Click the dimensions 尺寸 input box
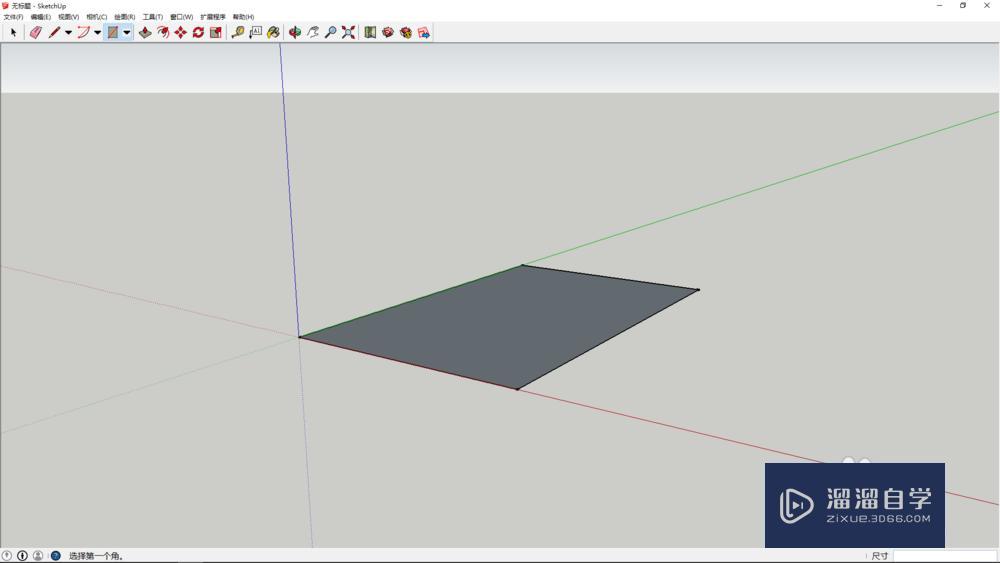This screenshot has width=1000, height=563. 944,556
